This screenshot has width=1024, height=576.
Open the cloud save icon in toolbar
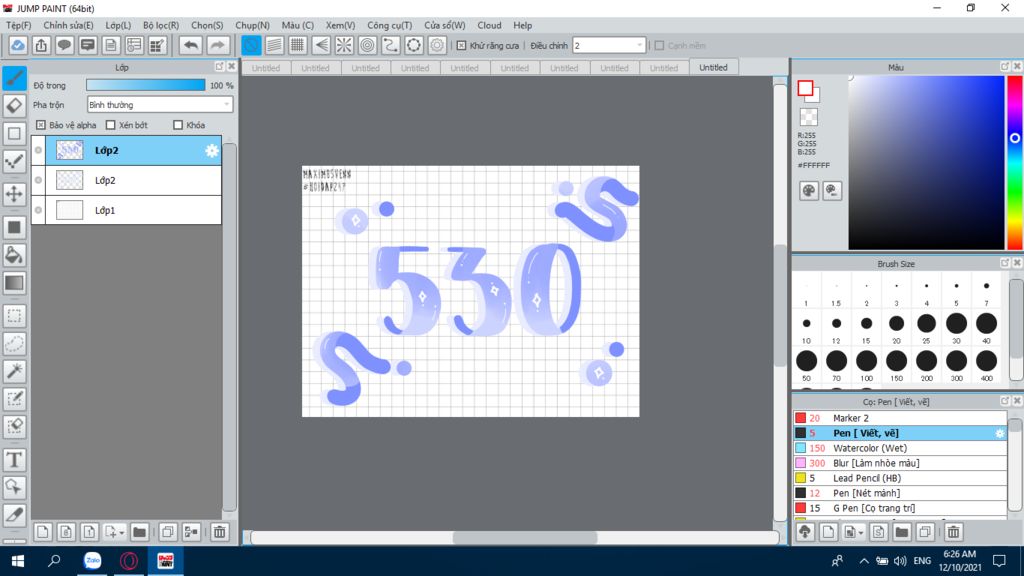18,45
